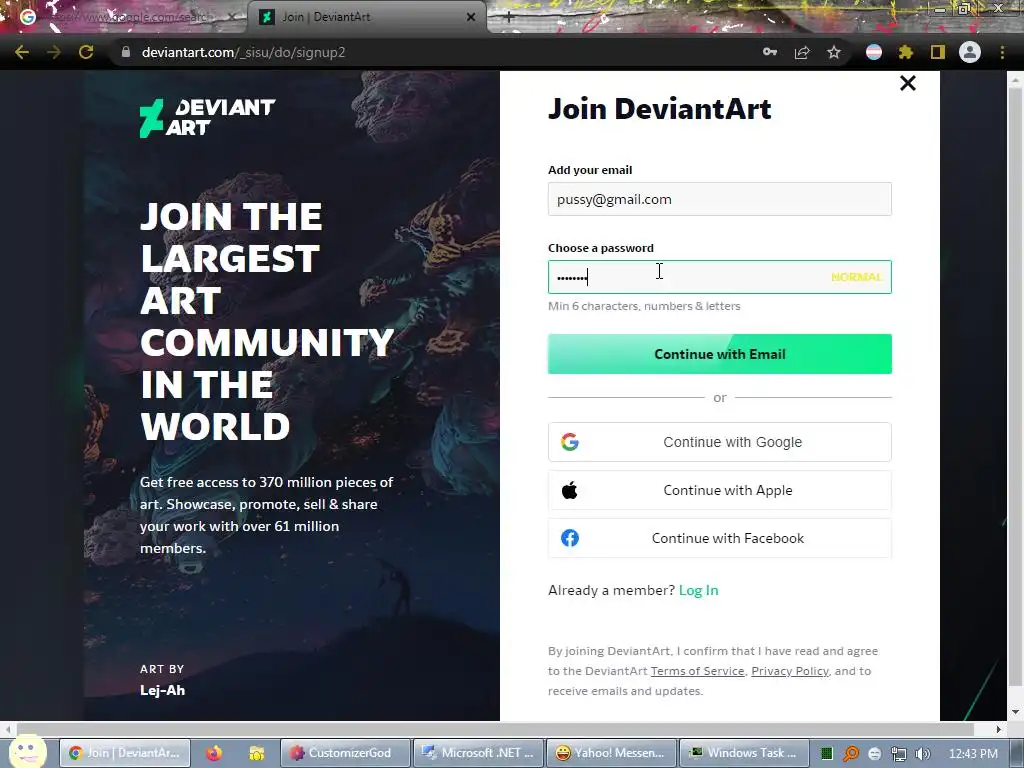The image size is (1024, 768).
Task: Click the address bar URL
Action: tap(244, 52)
